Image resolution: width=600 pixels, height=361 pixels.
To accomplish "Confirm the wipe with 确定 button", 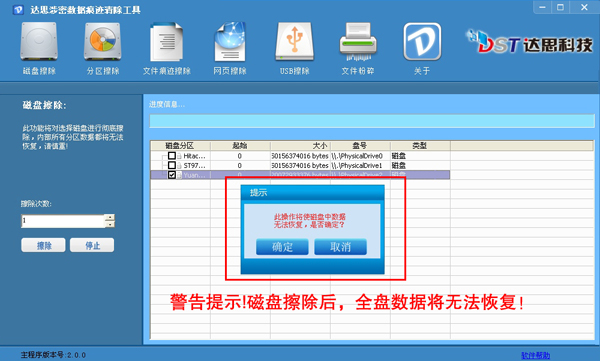I will coord(282,247).
